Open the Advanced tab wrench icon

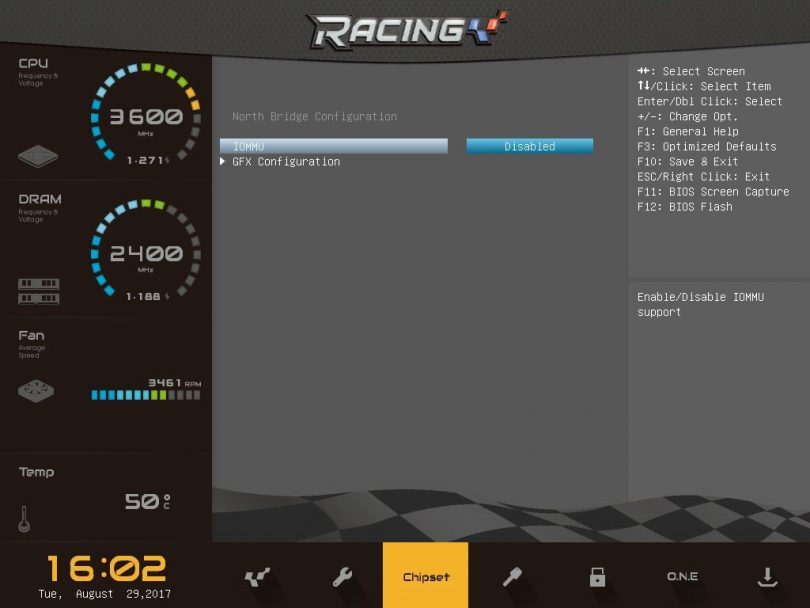(x=342, y=577)
